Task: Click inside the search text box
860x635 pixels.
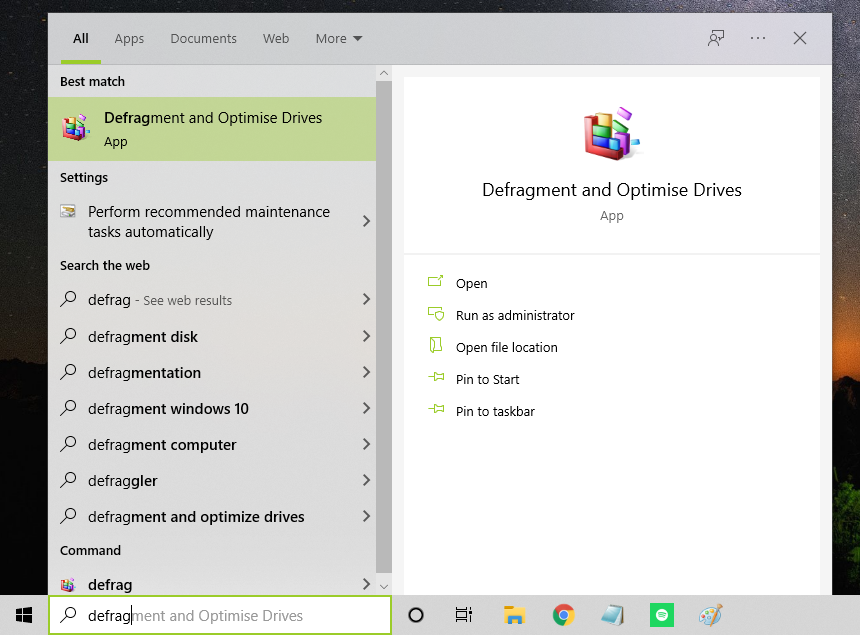Action: pyautogui.click(x=220, y=615)
